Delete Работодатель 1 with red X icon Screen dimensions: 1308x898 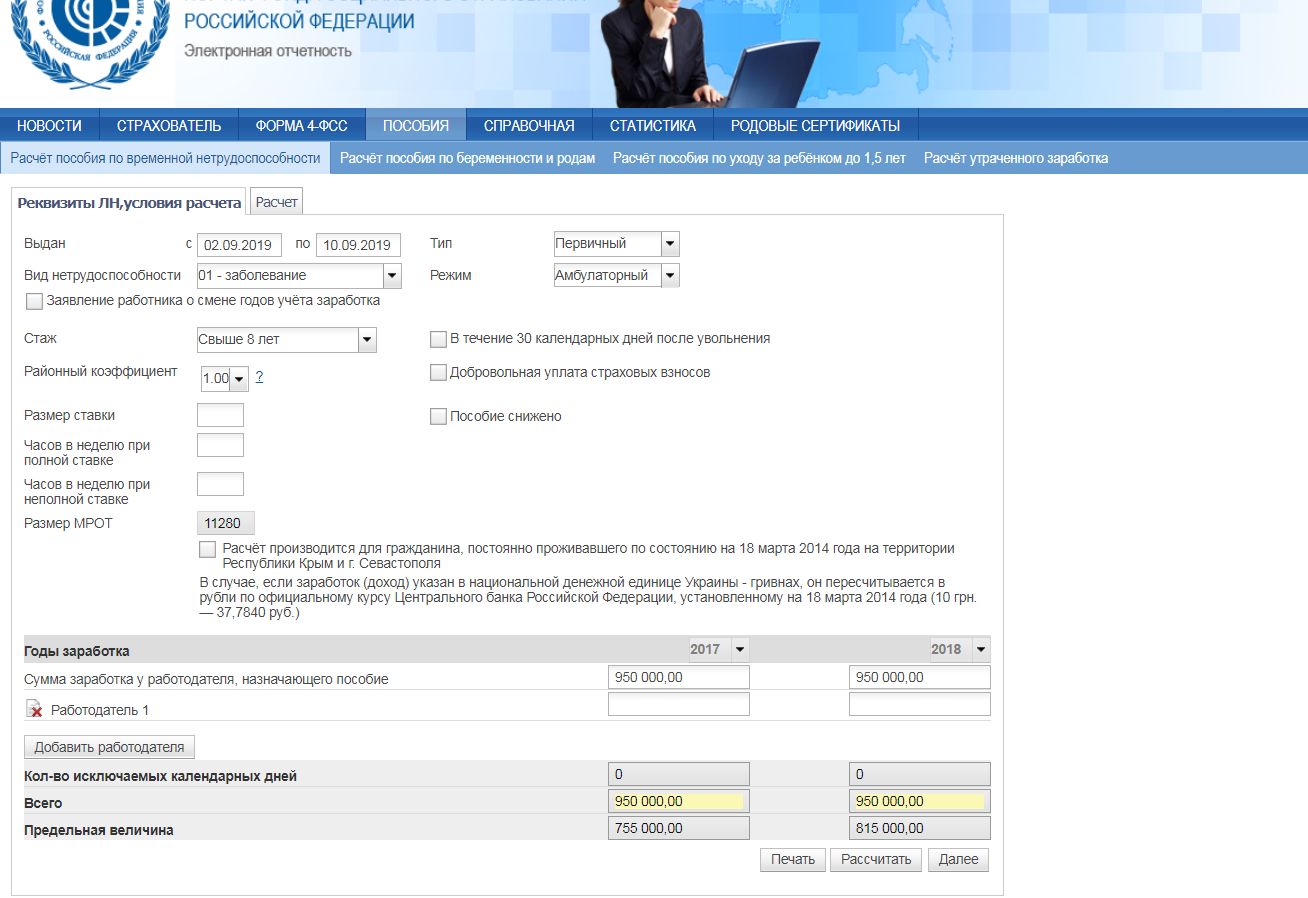click(34, 709)
